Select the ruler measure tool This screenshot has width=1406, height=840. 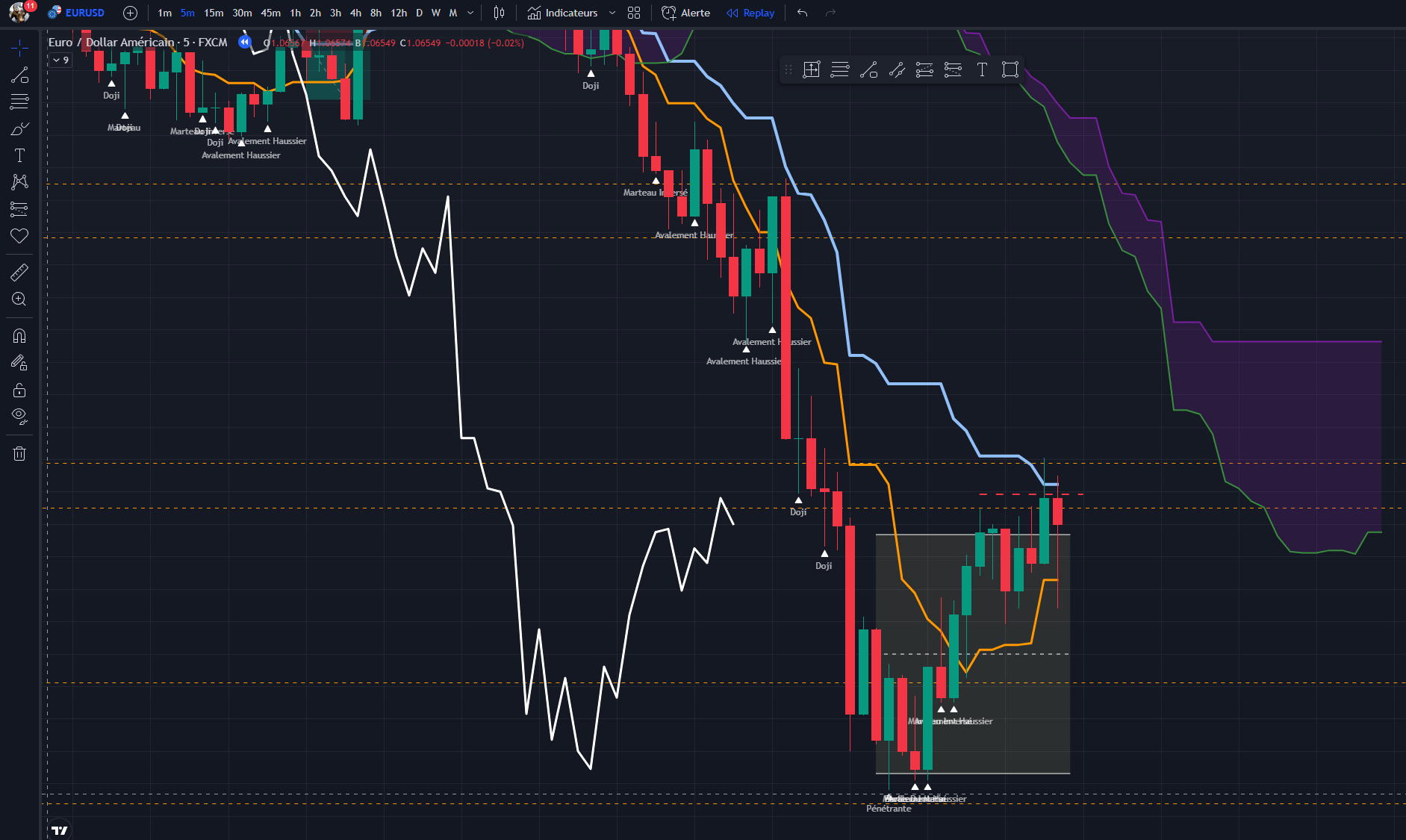coord(19,272)
